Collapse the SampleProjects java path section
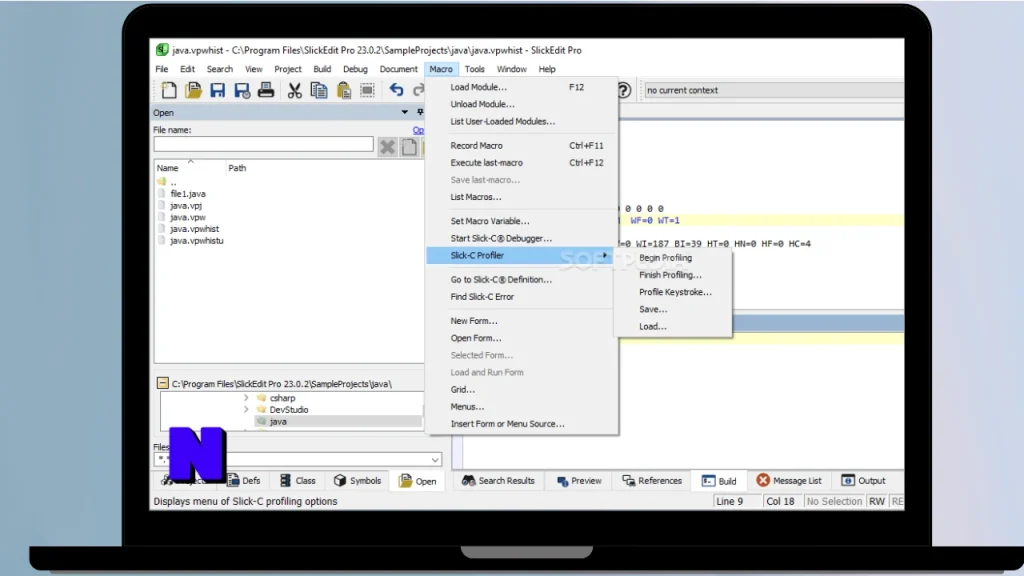Image resolution: width=1024 pixels, height=576 pixels. point(163,383)
